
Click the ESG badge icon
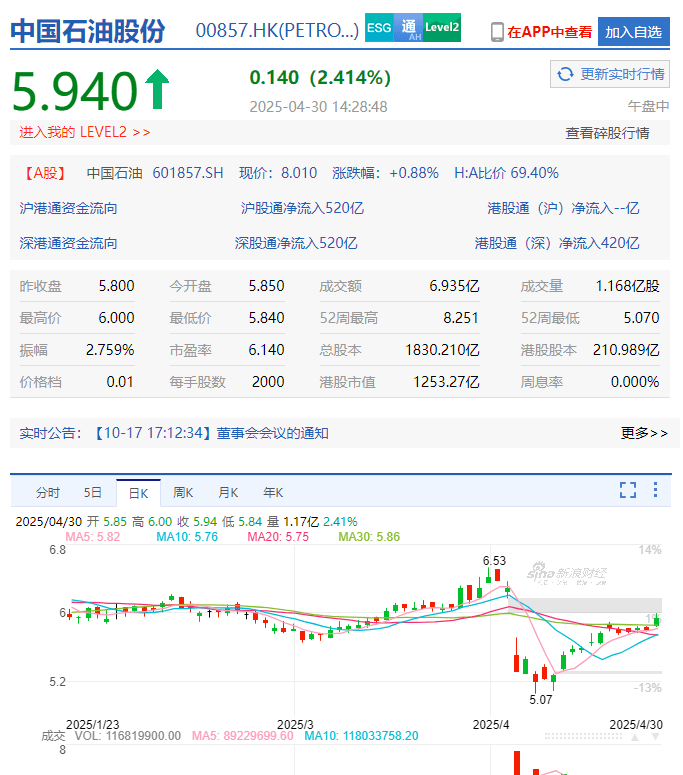[379, 28]
